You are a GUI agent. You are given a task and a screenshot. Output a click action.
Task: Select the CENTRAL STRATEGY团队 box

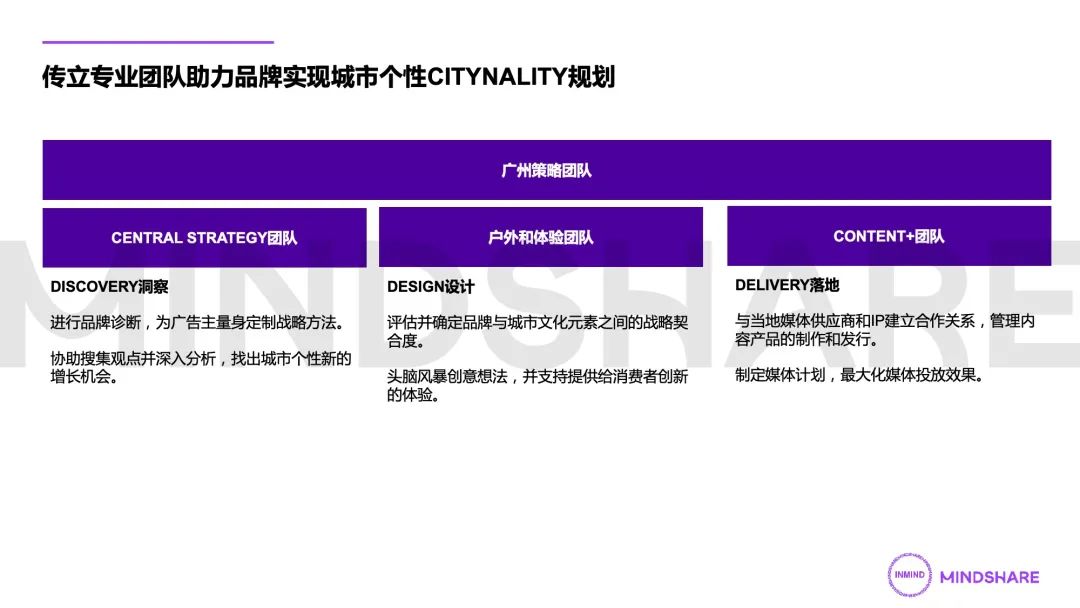click(x=204, y=238)
